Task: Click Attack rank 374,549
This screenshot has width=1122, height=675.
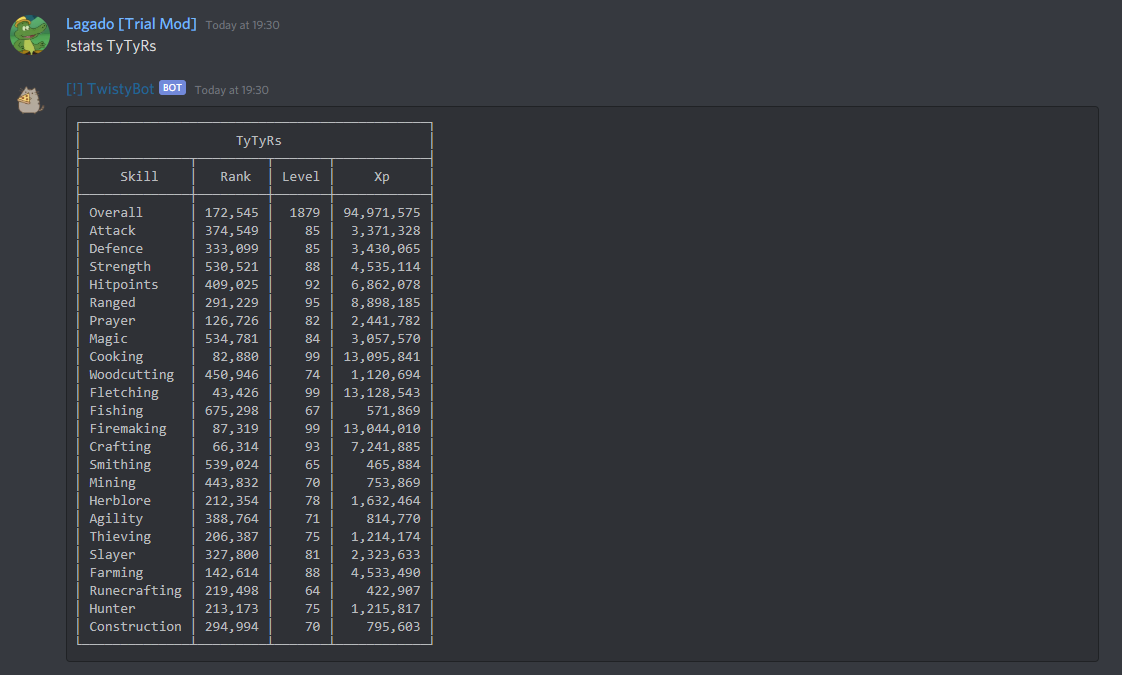Action: click(232, 230)
